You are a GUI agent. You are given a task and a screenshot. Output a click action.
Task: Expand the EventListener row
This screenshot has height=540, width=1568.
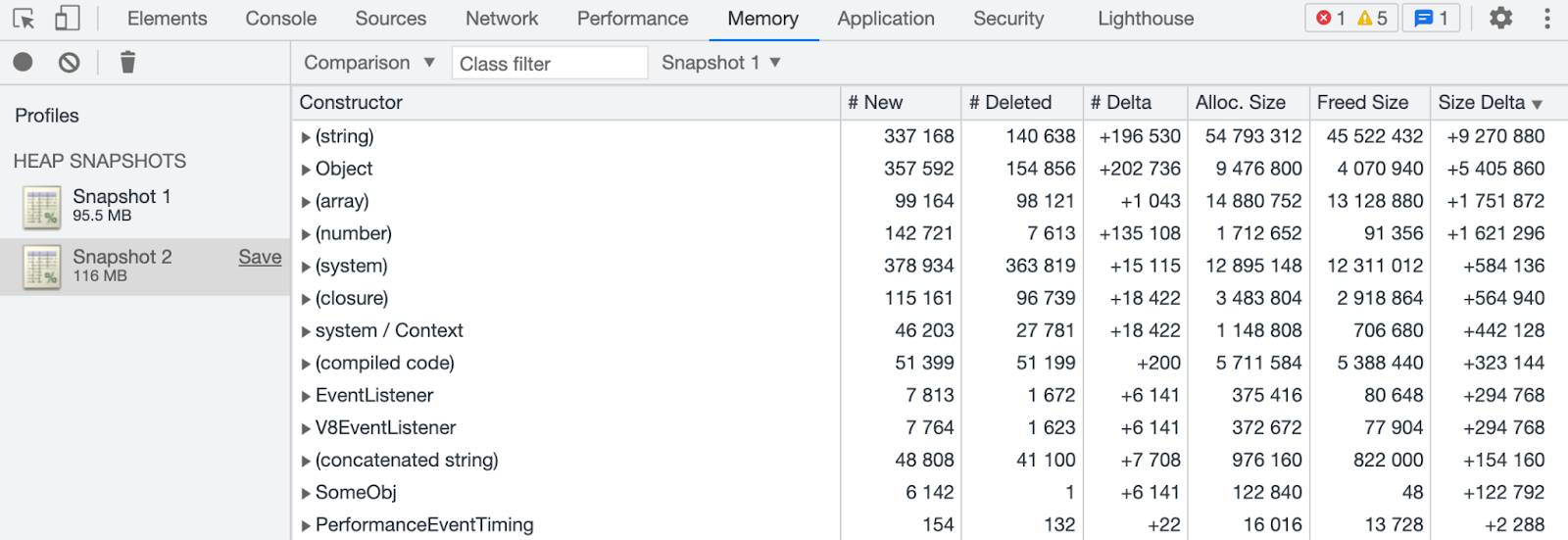(306, 396)
